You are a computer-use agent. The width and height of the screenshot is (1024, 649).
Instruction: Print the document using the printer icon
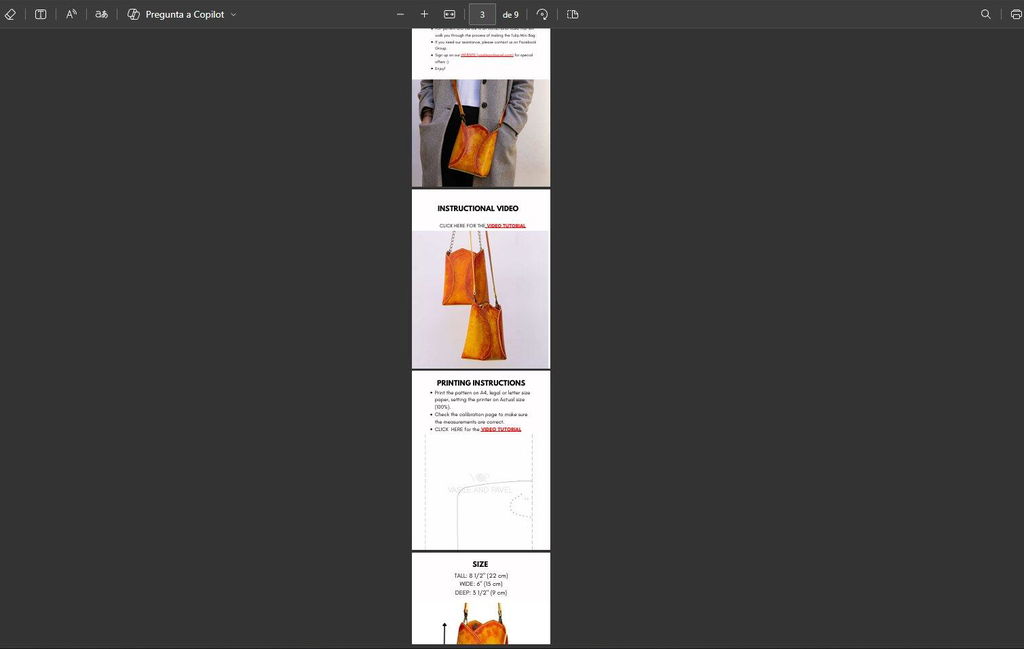pos(1016,14)
